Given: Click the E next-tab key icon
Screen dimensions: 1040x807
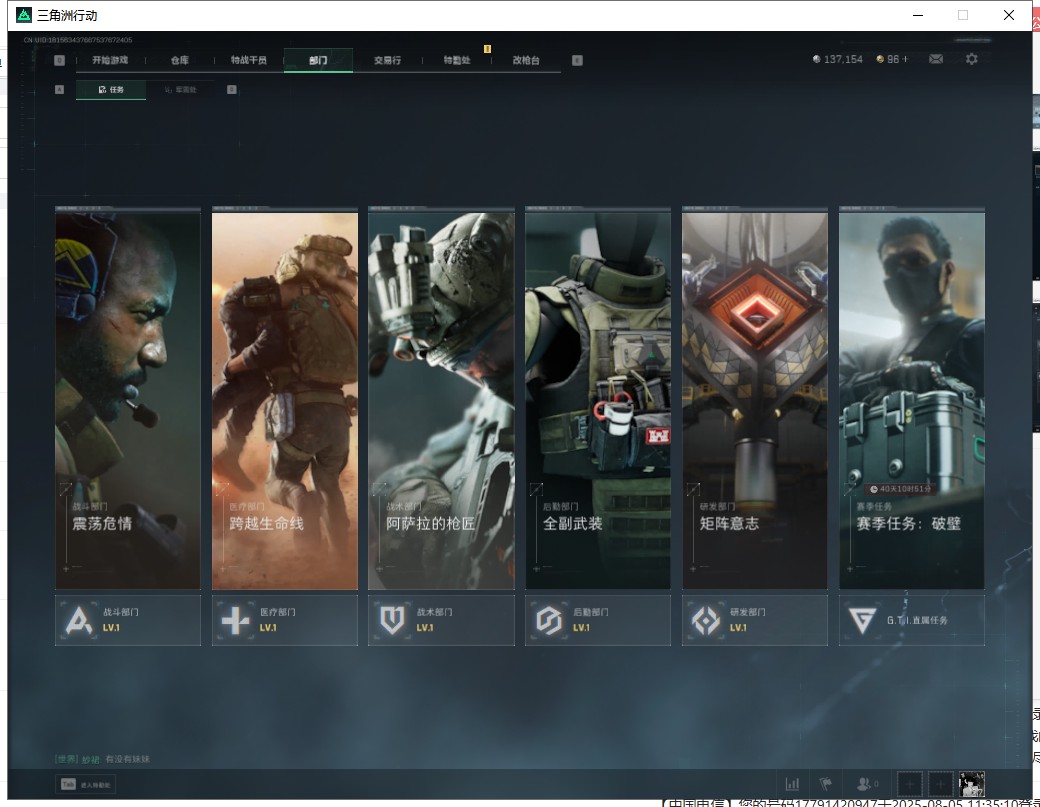Looking at the screenshot, I should (577, 60).
